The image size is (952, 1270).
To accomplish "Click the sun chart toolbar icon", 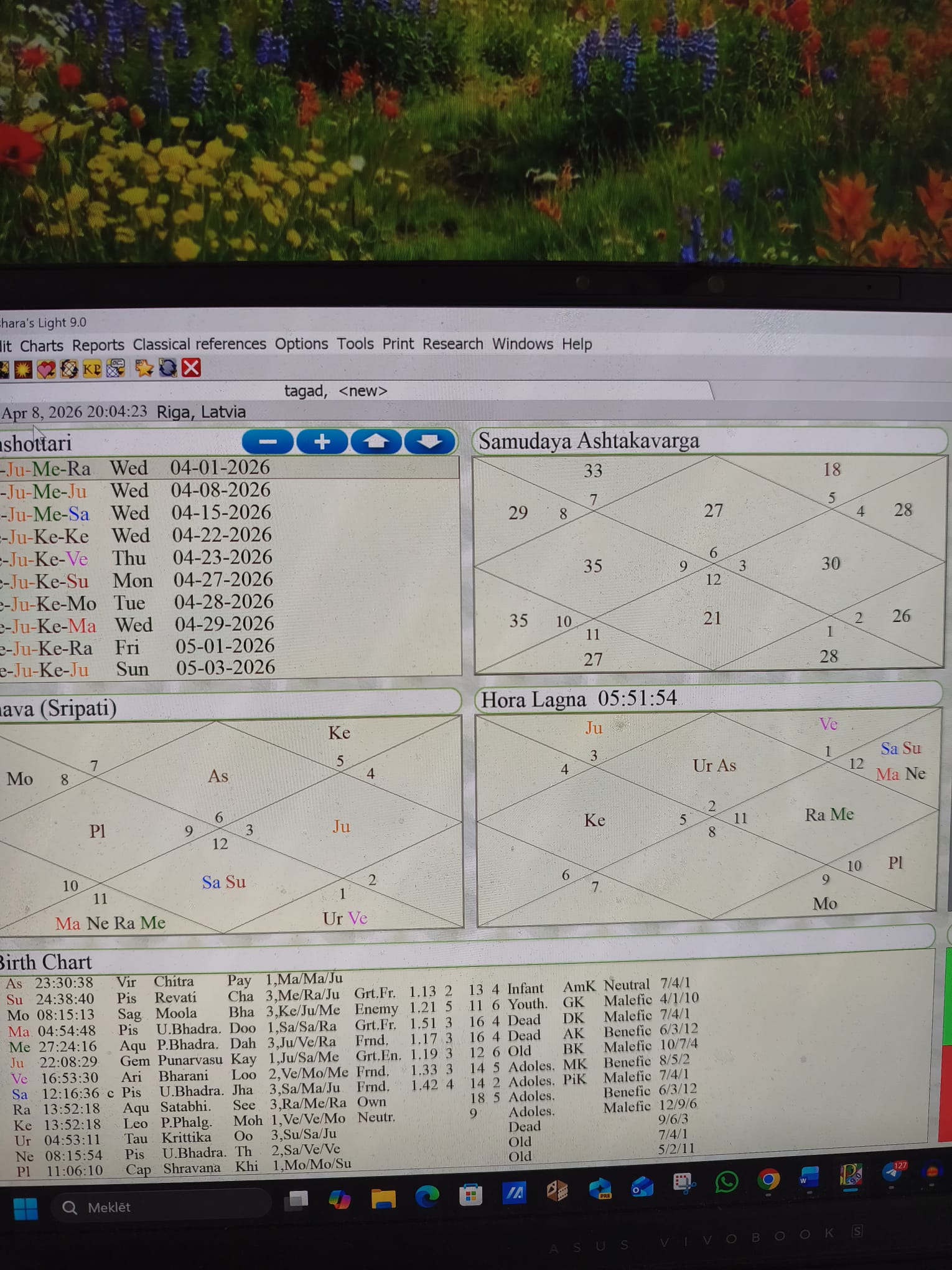I will [23, 370].
